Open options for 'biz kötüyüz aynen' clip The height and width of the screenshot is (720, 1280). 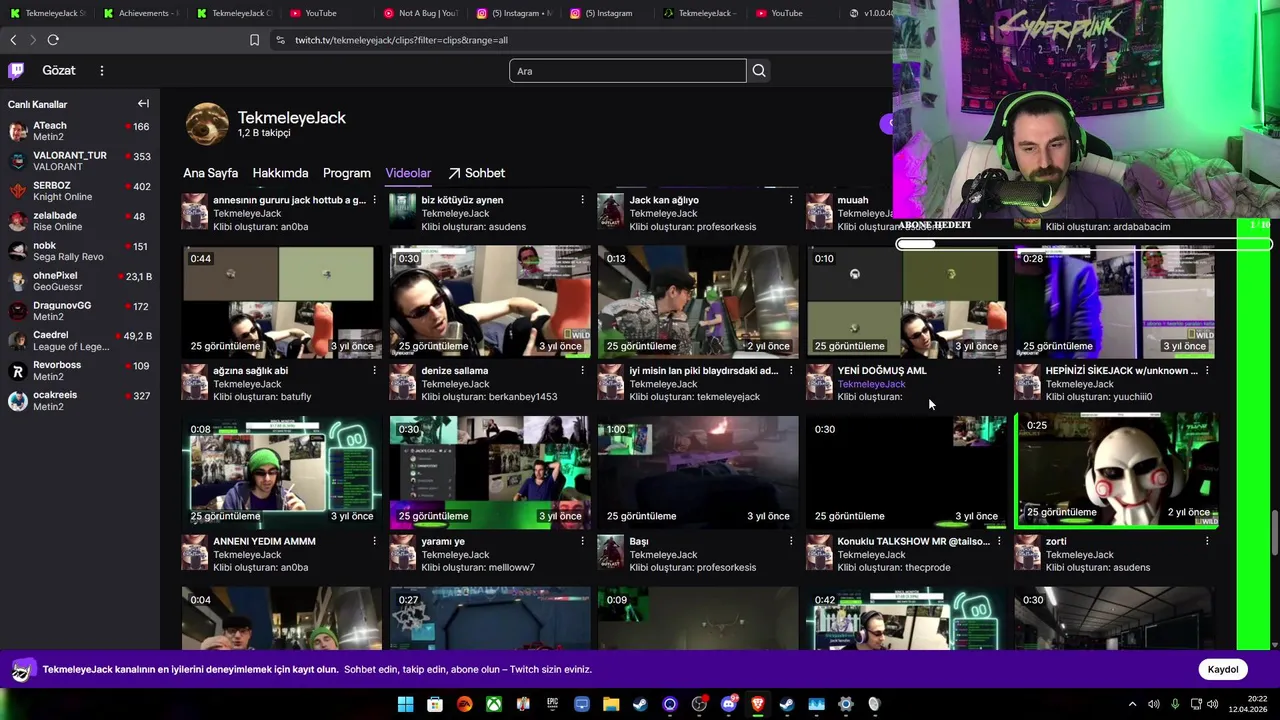coord(582,200)
